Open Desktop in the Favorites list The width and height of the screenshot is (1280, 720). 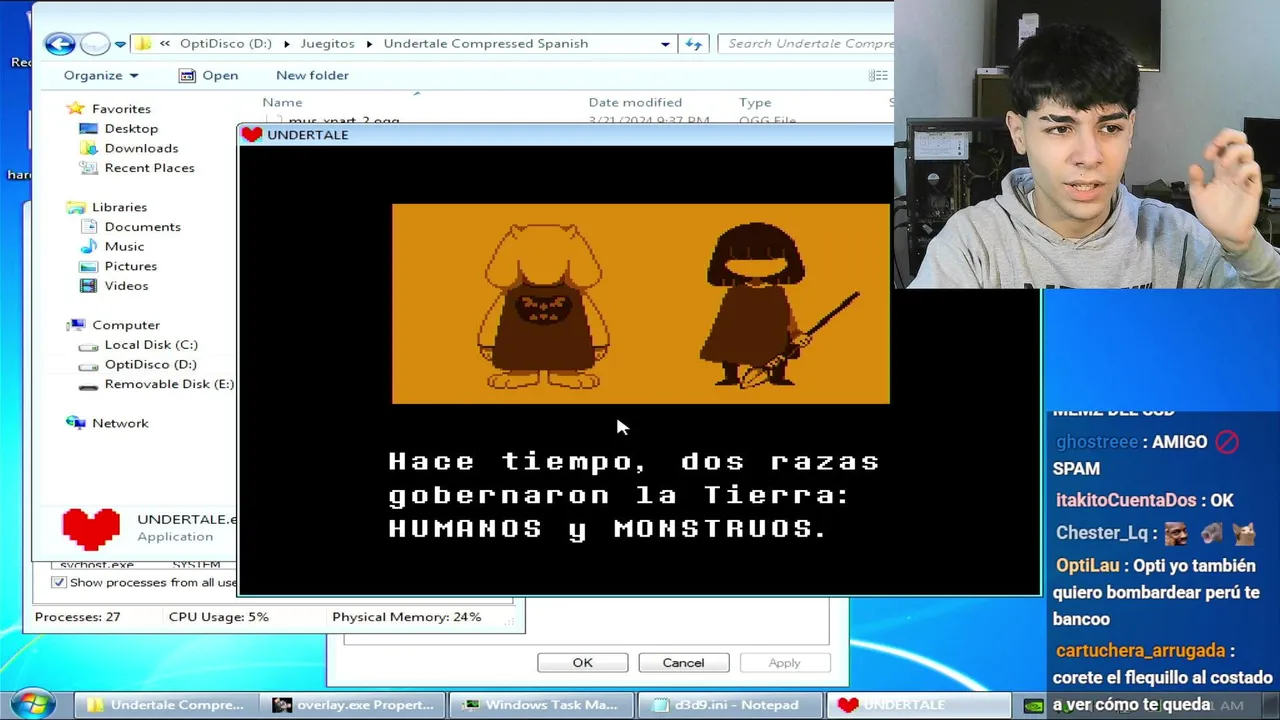coord(131,128)
